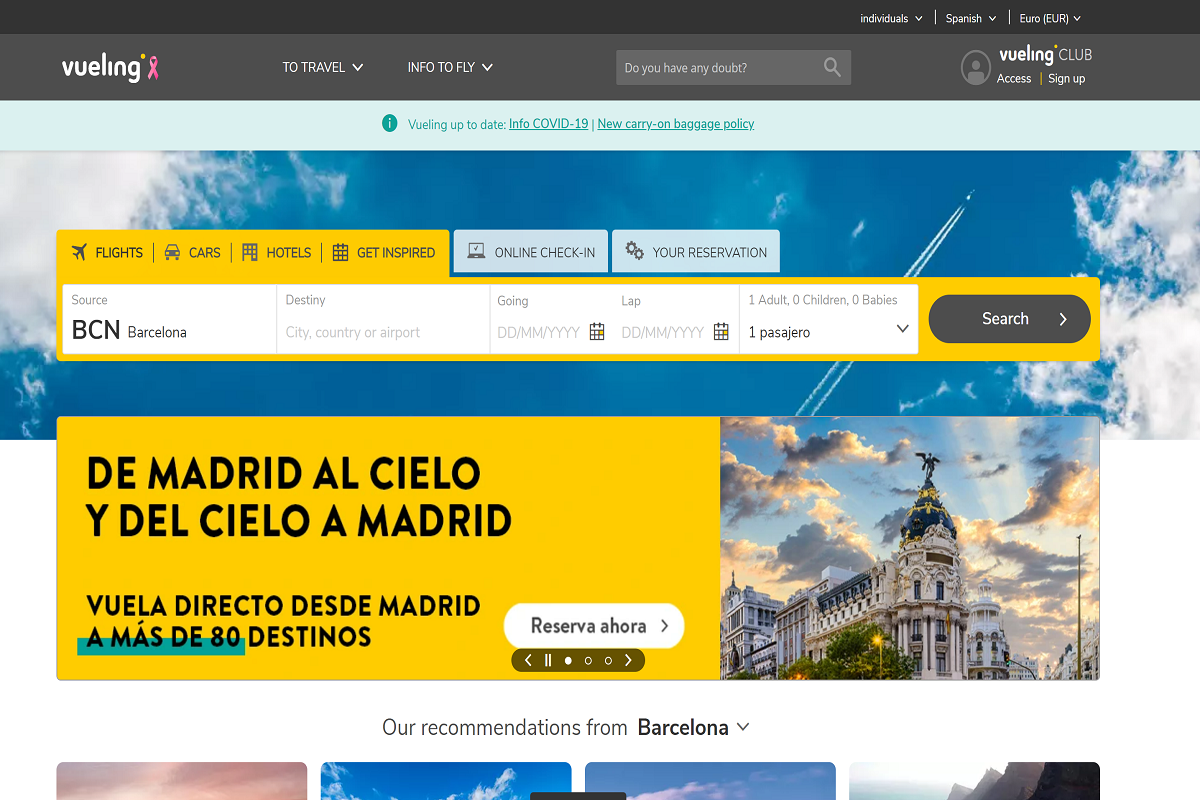Click the Lap date calendar icon
Viewport: 1200px width, 800px height.
click(x=721, y=332)
